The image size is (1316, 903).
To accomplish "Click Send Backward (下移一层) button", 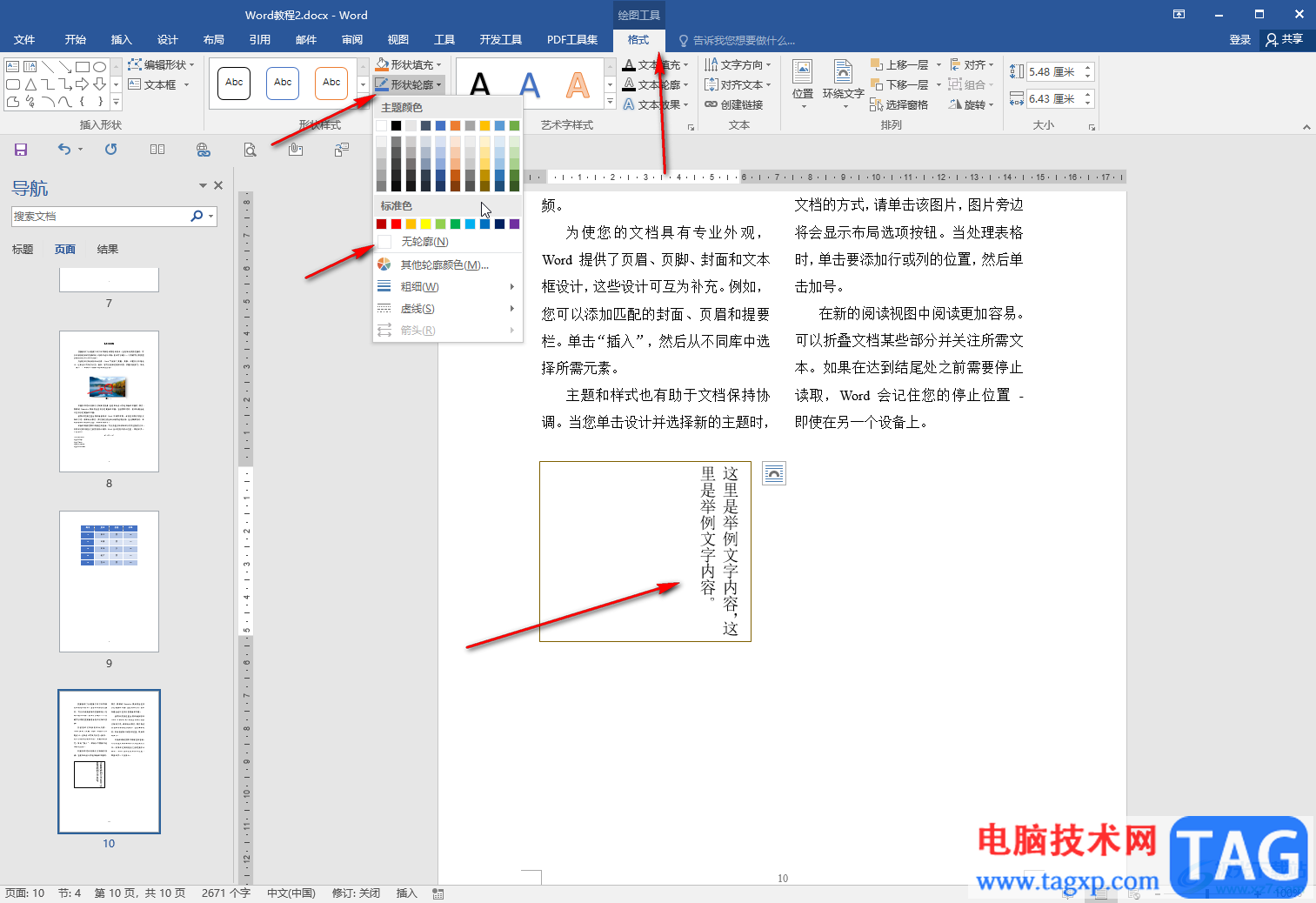I will click(x=900, y=84).
